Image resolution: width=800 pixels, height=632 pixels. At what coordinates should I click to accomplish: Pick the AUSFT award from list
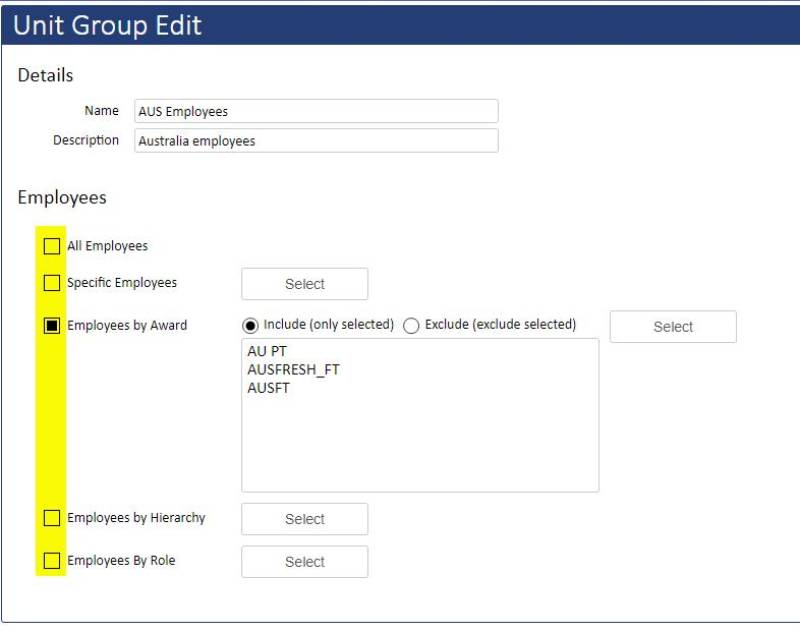(268, 388)
